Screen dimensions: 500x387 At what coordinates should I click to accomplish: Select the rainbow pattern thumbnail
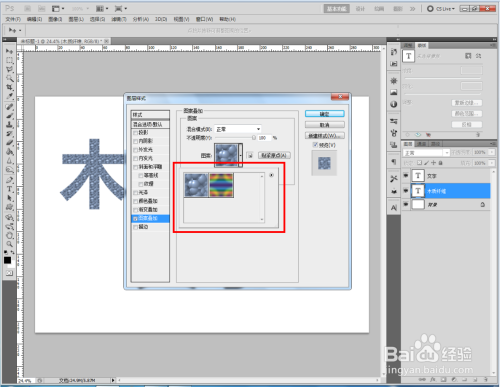click(x=221, y=185)
